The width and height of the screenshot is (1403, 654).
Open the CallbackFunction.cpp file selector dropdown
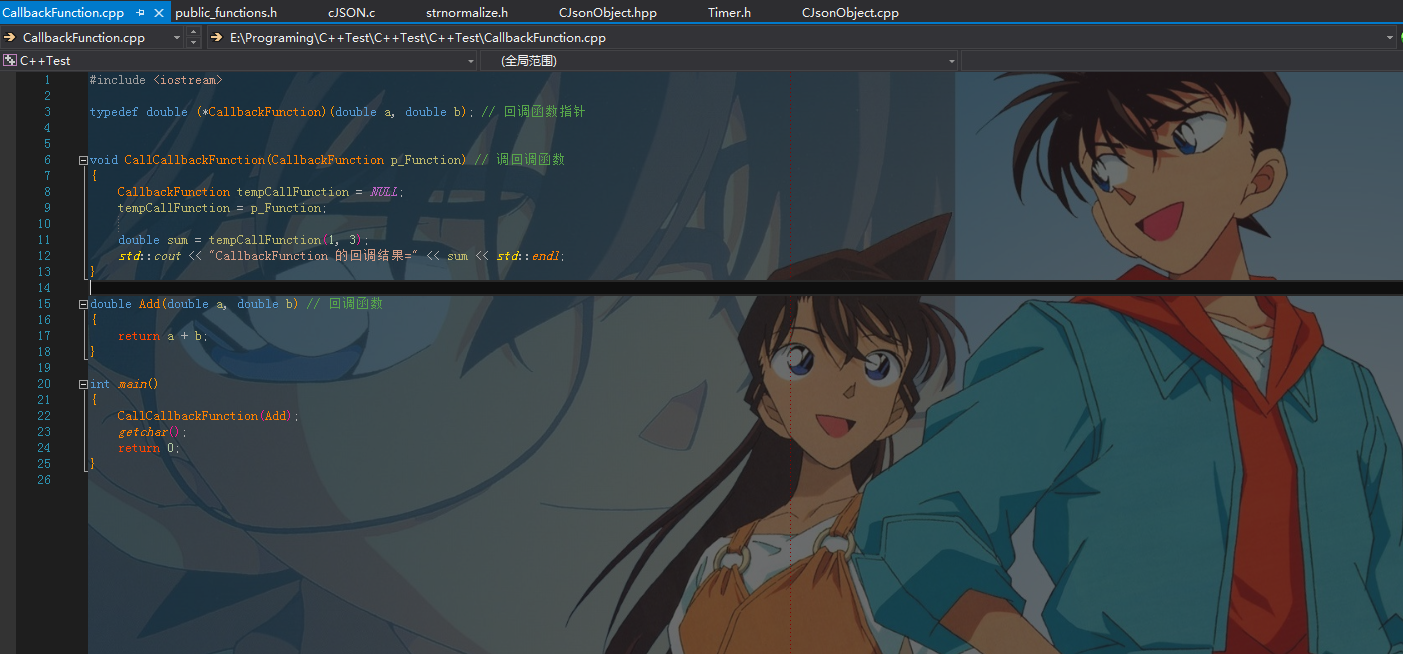(177, 38)
